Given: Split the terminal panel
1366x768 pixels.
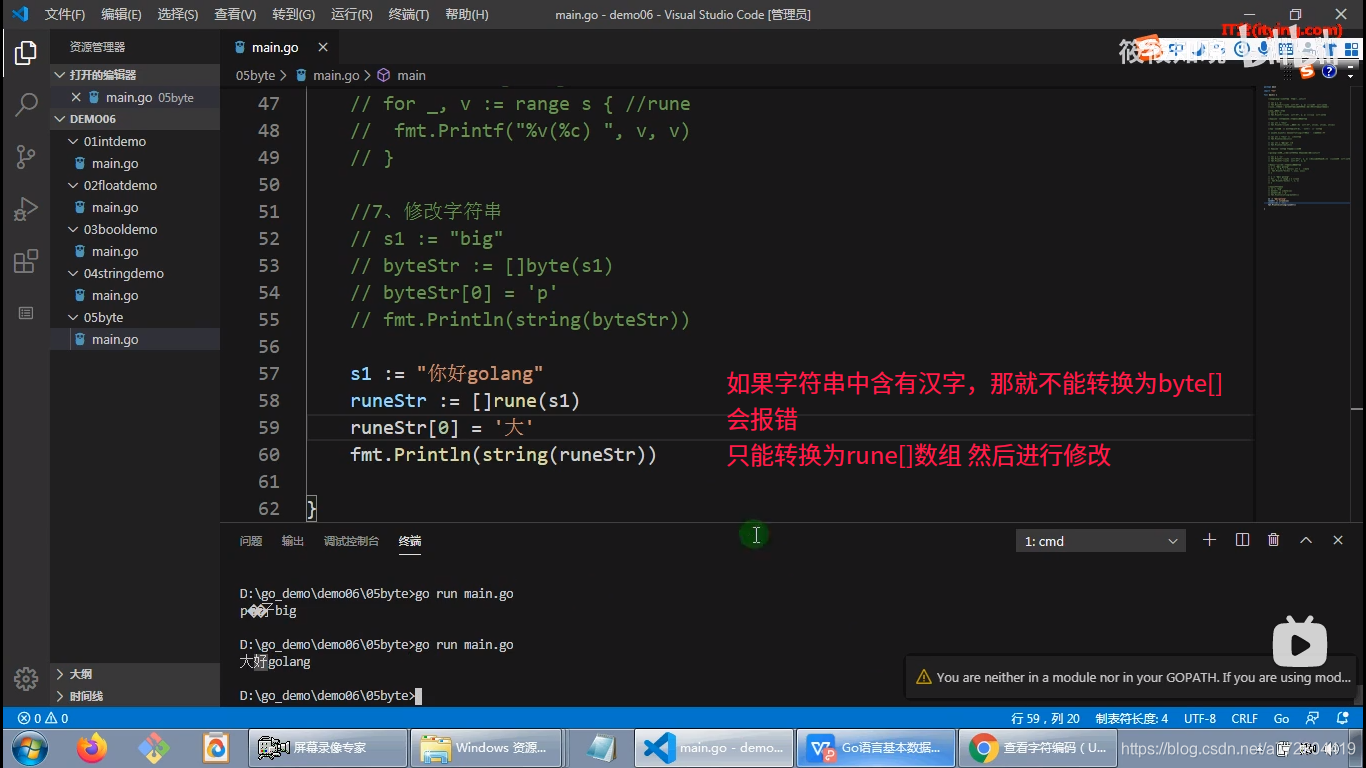Looking at the screenshot, I should [x=1242, y=540].
